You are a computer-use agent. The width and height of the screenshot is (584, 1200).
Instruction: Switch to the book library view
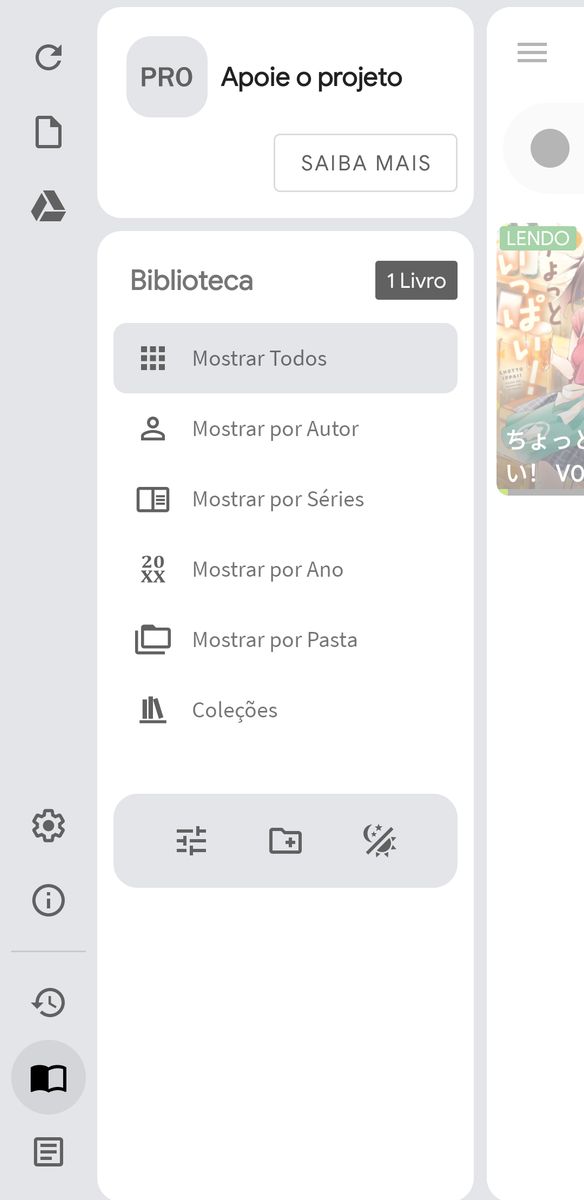47,1077
